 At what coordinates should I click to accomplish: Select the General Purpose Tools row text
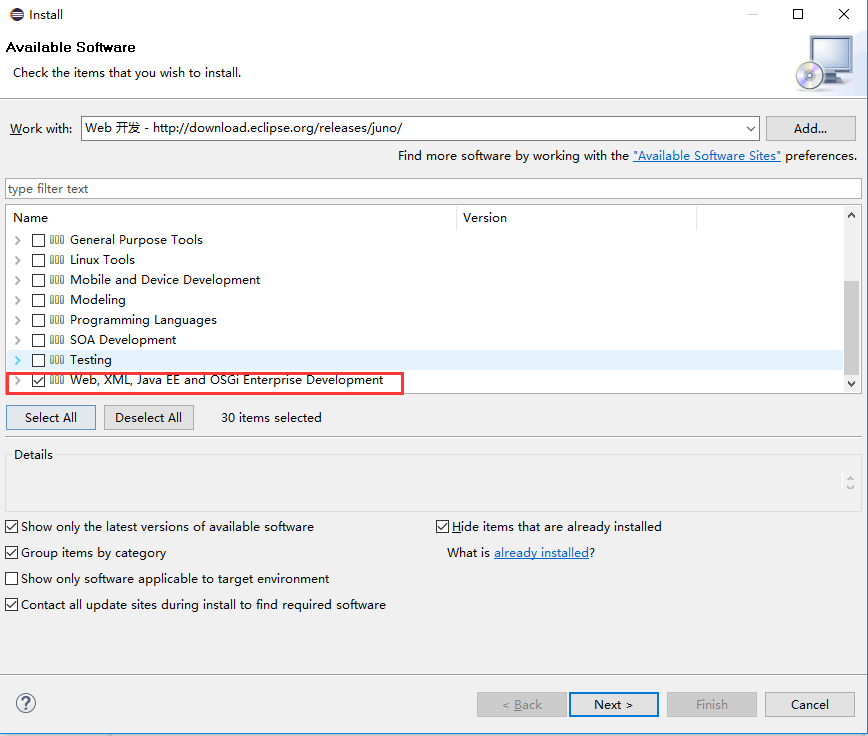point(136,240)
